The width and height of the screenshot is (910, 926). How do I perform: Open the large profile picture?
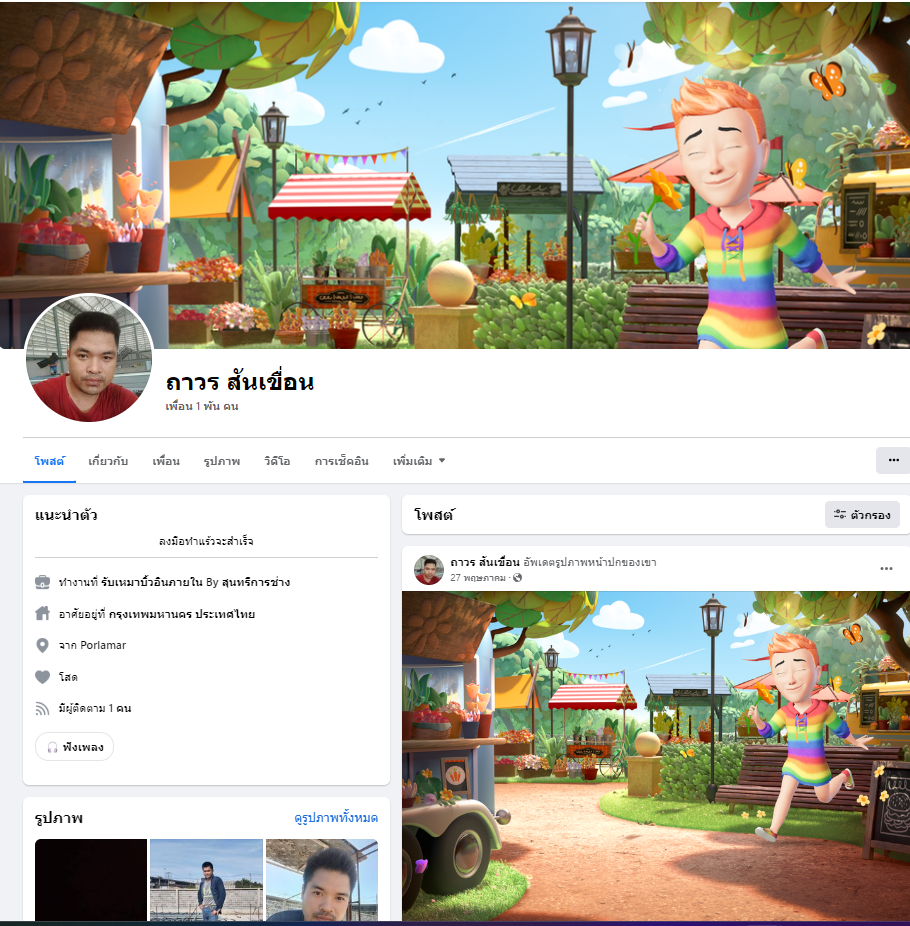[x=89, y=358]
